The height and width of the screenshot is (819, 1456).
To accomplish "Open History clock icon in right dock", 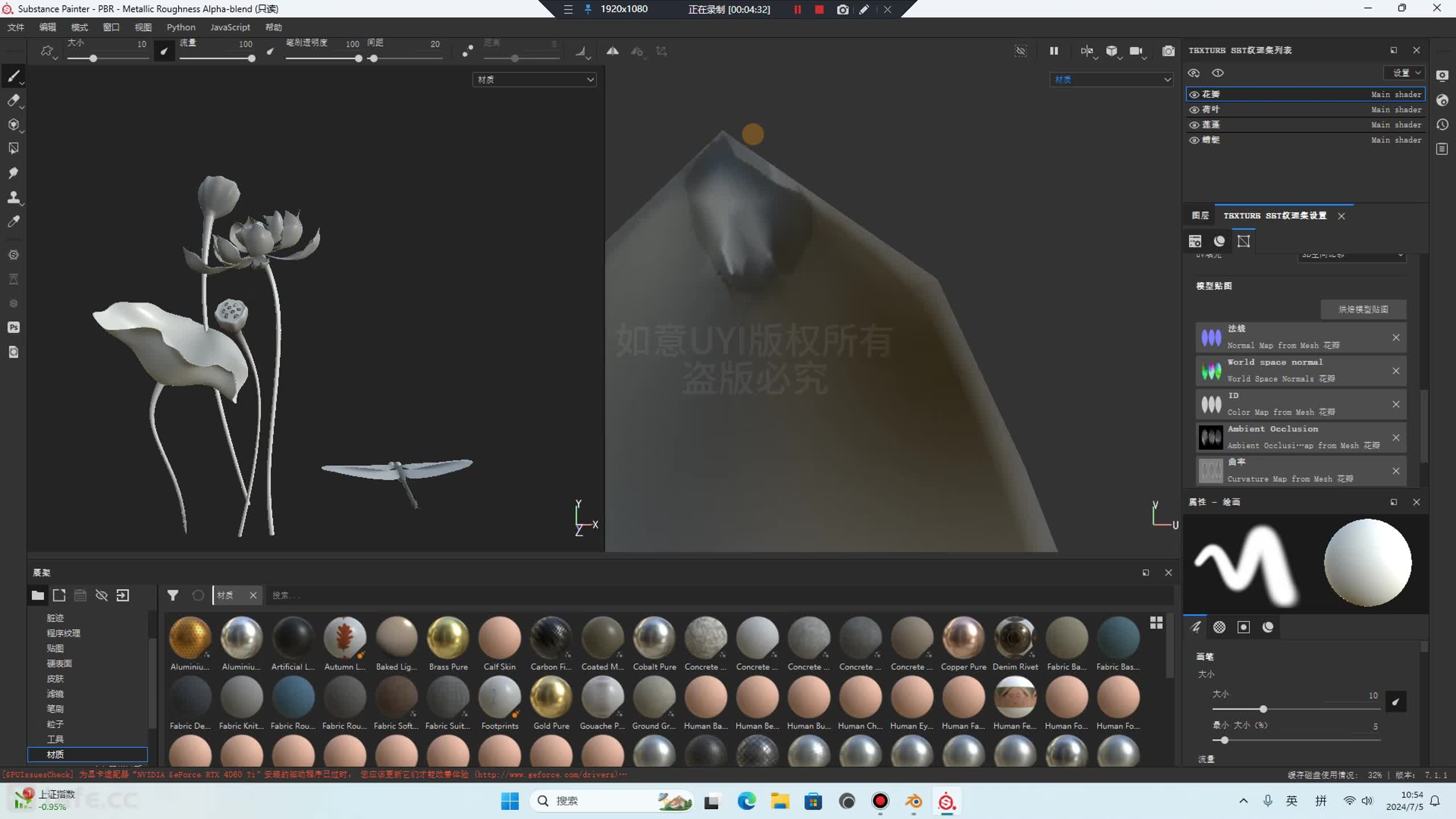I will (1442, 125).
